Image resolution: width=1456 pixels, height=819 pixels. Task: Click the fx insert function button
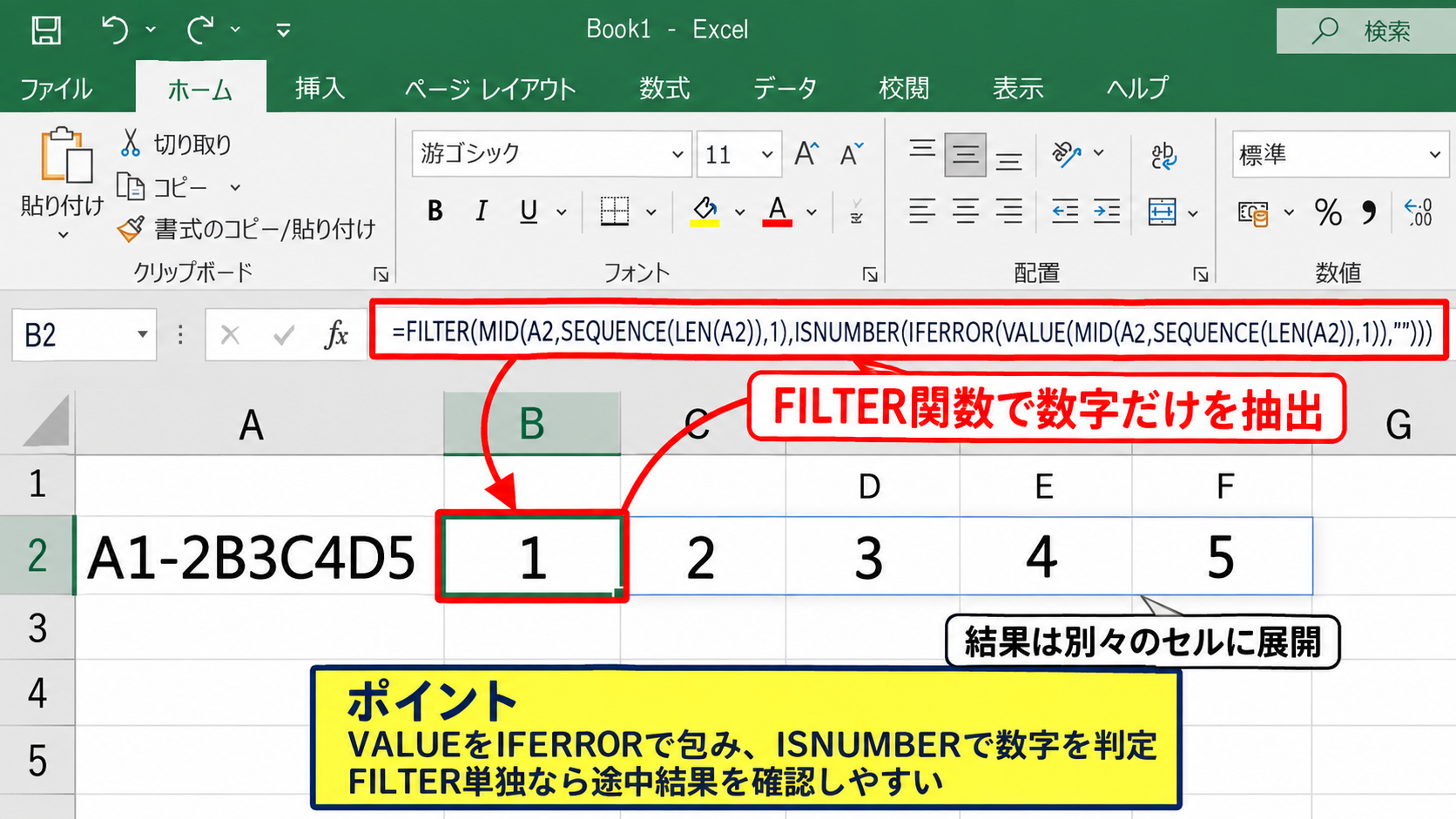point(336,334)
